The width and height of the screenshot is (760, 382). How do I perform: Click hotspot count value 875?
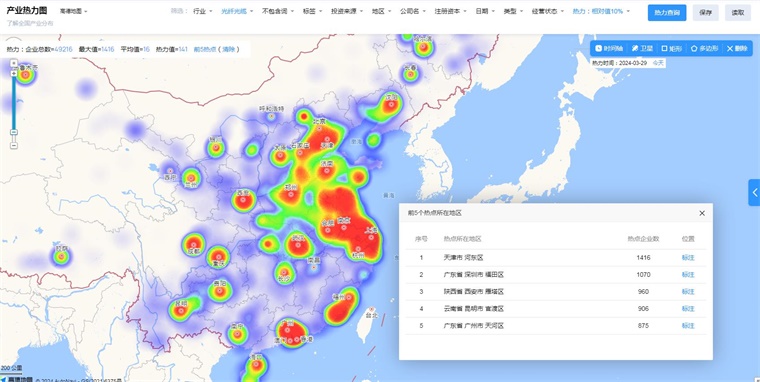point(643,326)
